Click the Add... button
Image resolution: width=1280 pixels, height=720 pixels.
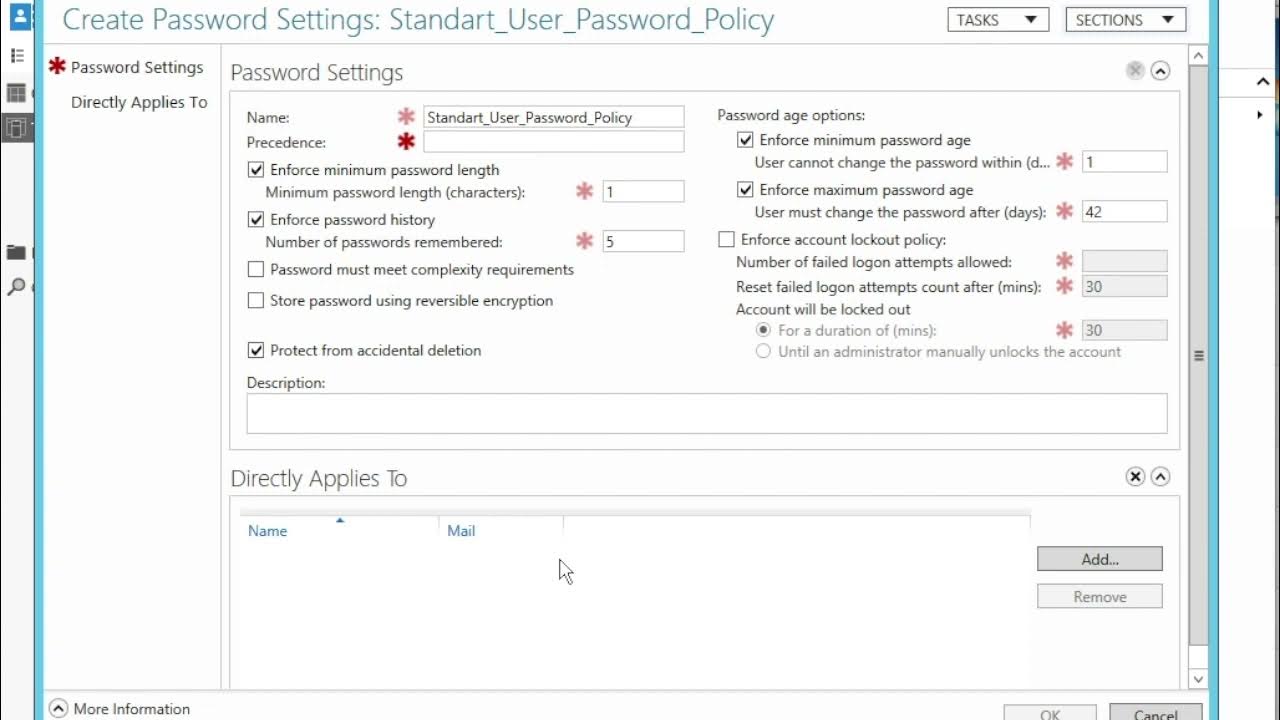(1099, 559)
